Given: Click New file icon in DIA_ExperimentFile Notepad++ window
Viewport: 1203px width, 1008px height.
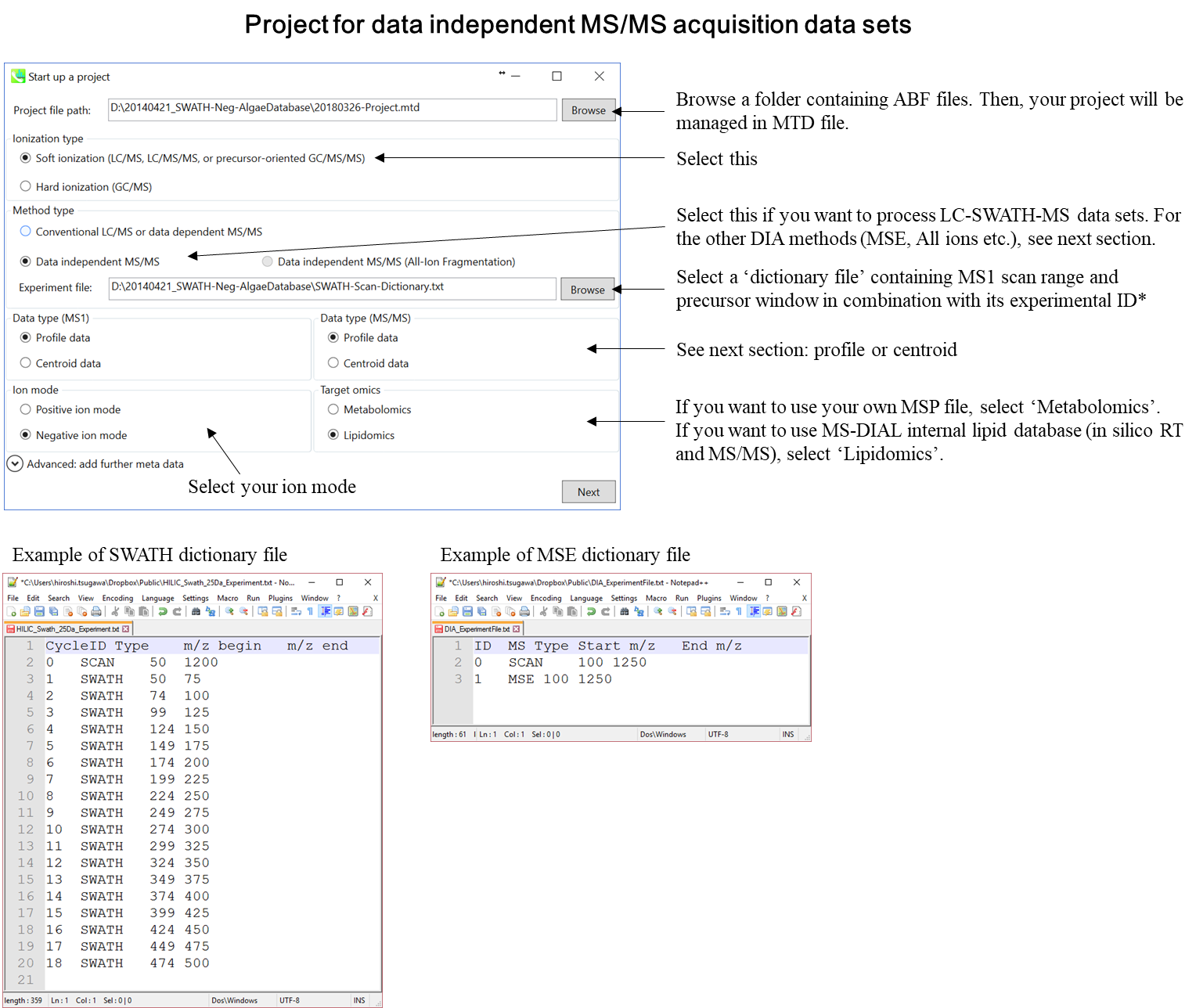Looking at the screenshot, I should pos(440,611).
